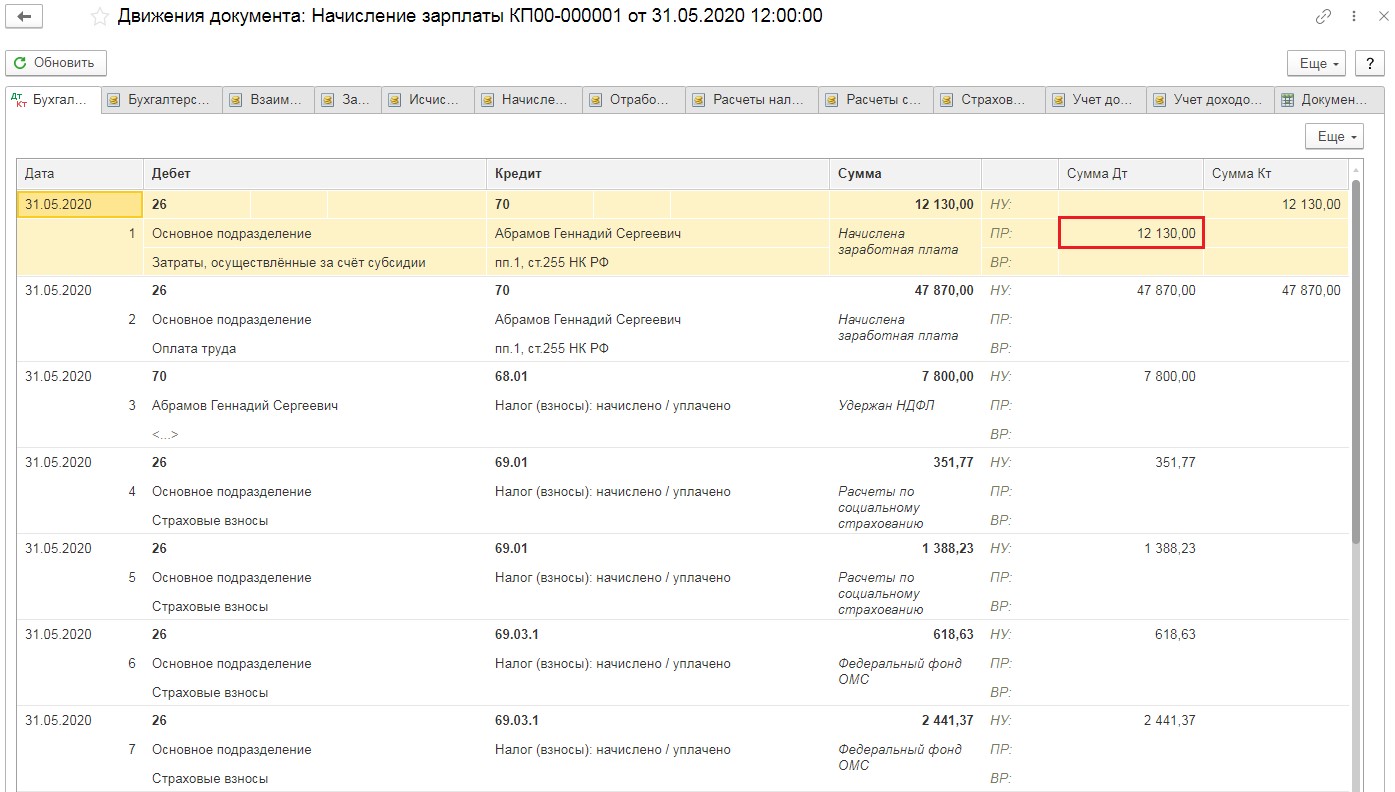Click the back arrow navigation button
Image resolution: width=1395 pixels, height=792 pixels.
(x=24, y=17)
